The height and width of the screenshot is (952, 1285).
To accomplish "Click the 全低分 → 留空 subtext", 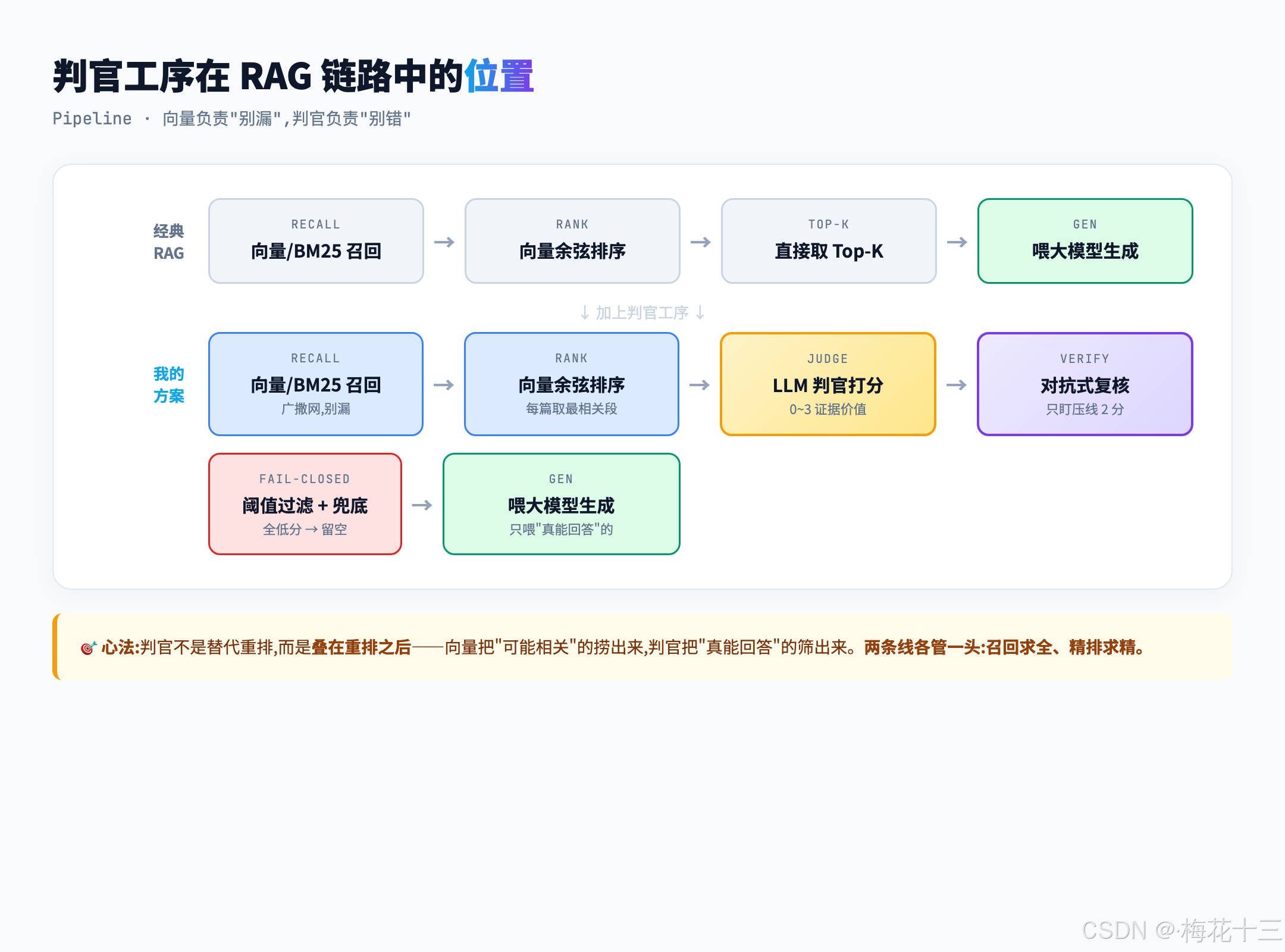I will [x=305, y=530].
